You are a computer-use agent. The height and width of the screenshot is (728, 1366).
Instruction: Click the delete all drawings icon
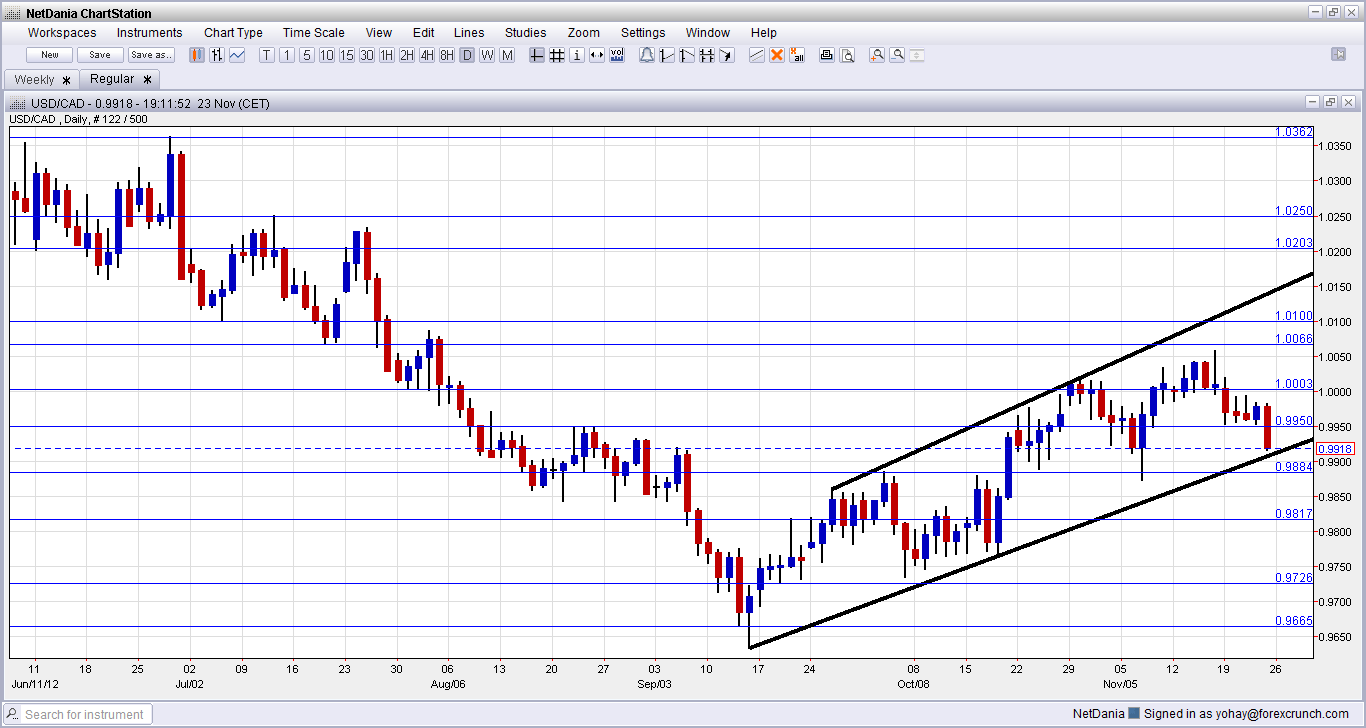pos(797,55)
